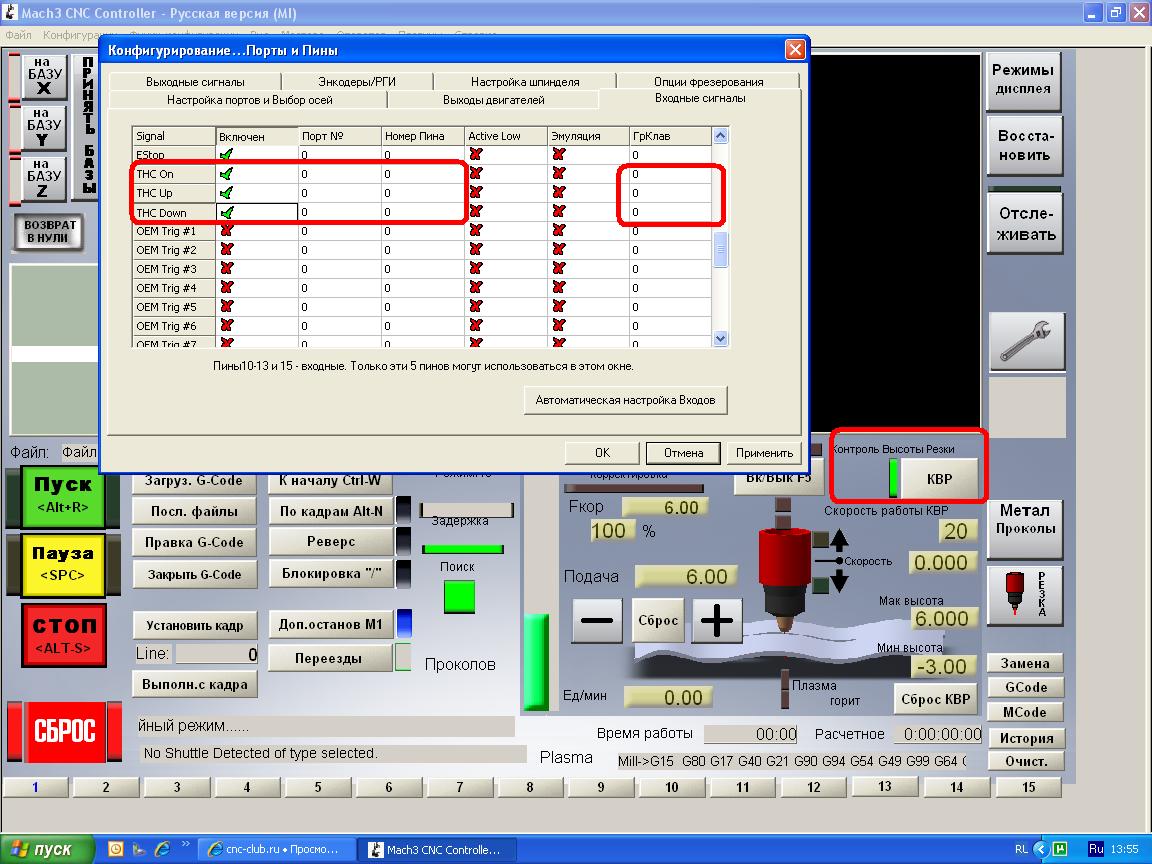The image size is (1152, 864).
Task: Click the signal list scrollbar thumb
Action: click(x=720, y=250)
